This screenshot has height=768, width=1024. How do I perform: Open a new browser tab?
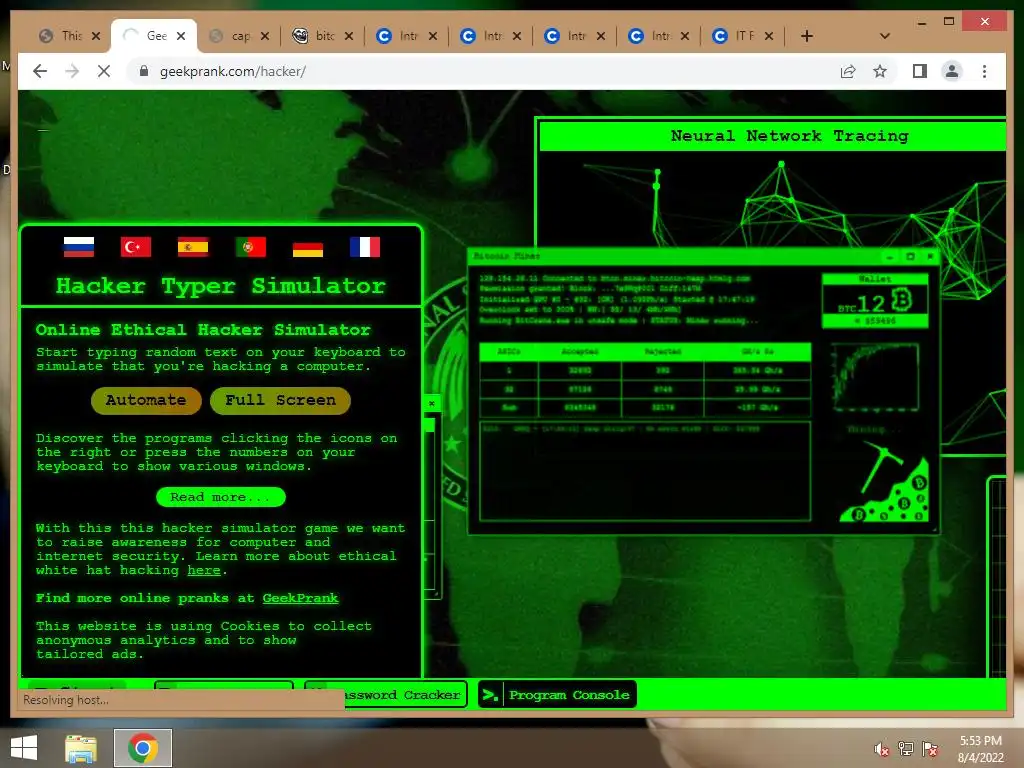point(807,36)
